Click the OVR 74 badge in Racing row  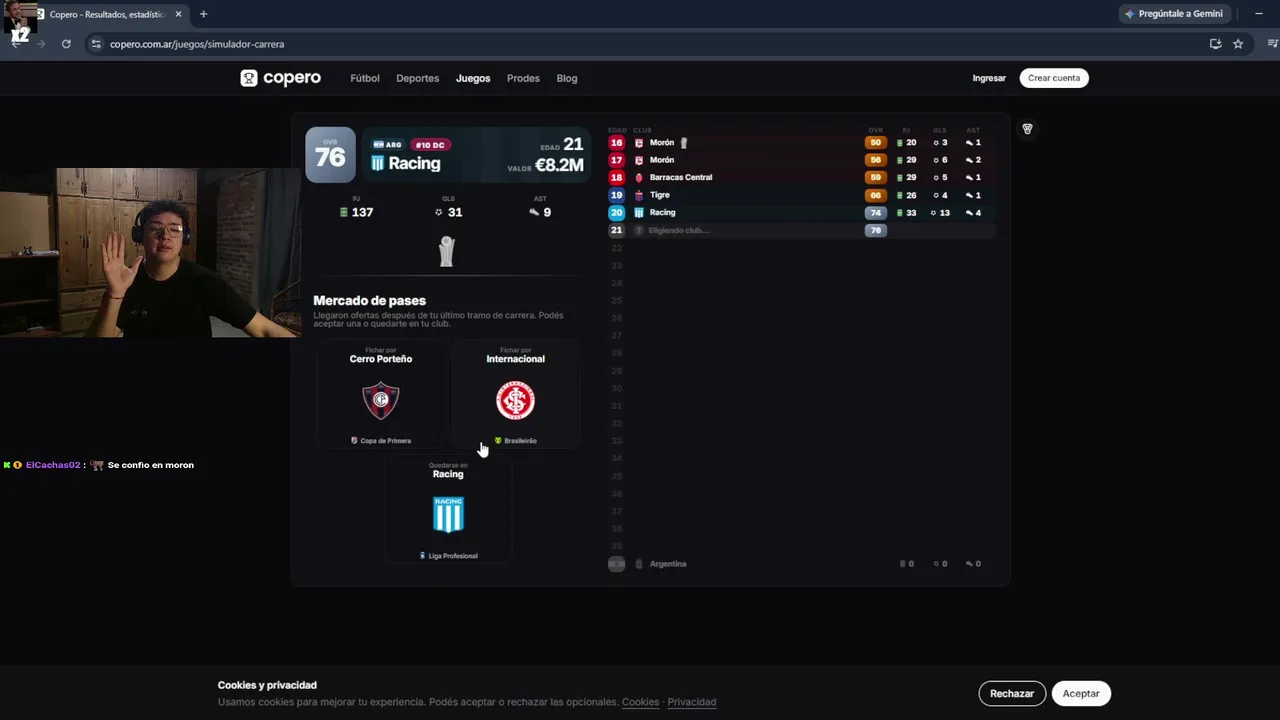point(876,213)
